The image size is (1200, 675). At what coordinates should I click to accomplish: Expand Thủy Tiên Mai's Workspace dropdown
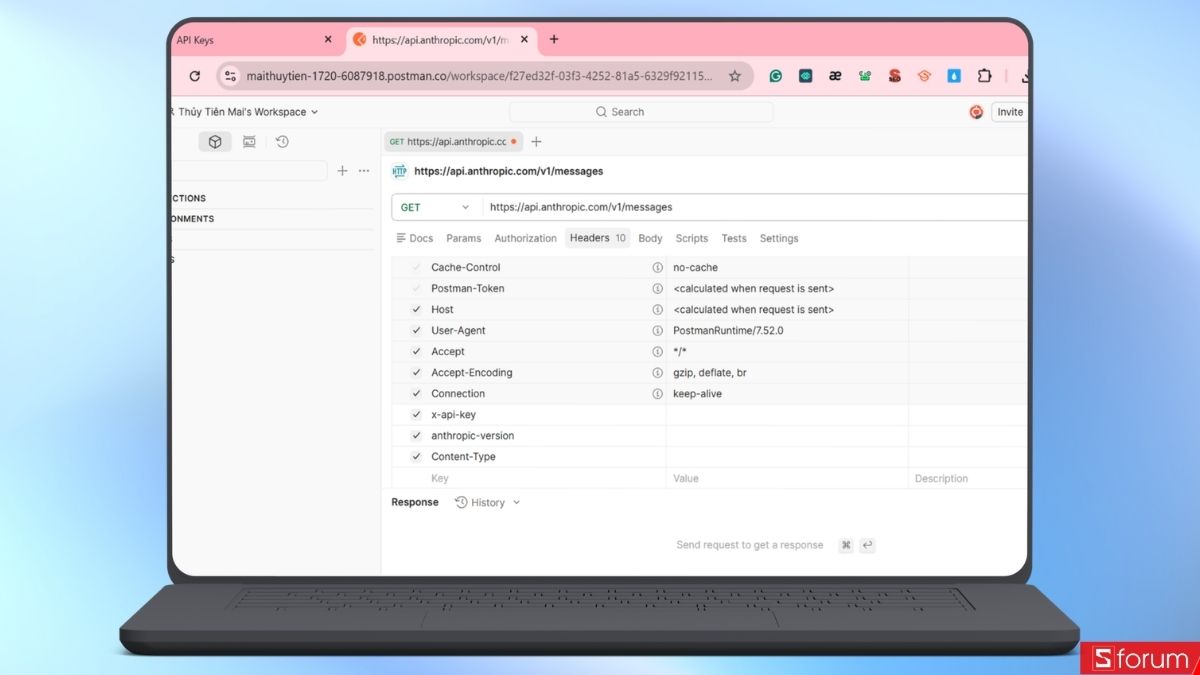point(248,112)
